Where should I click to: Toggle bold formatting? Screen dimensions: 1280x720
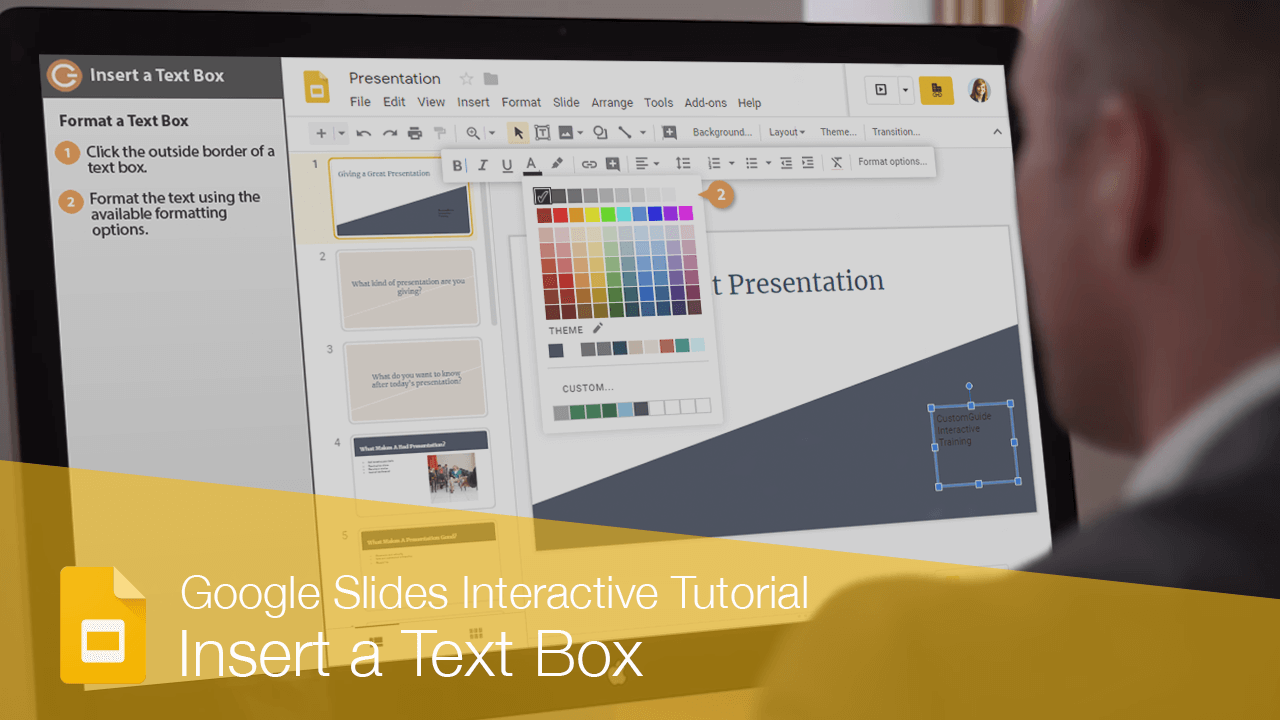coord(457,165)
